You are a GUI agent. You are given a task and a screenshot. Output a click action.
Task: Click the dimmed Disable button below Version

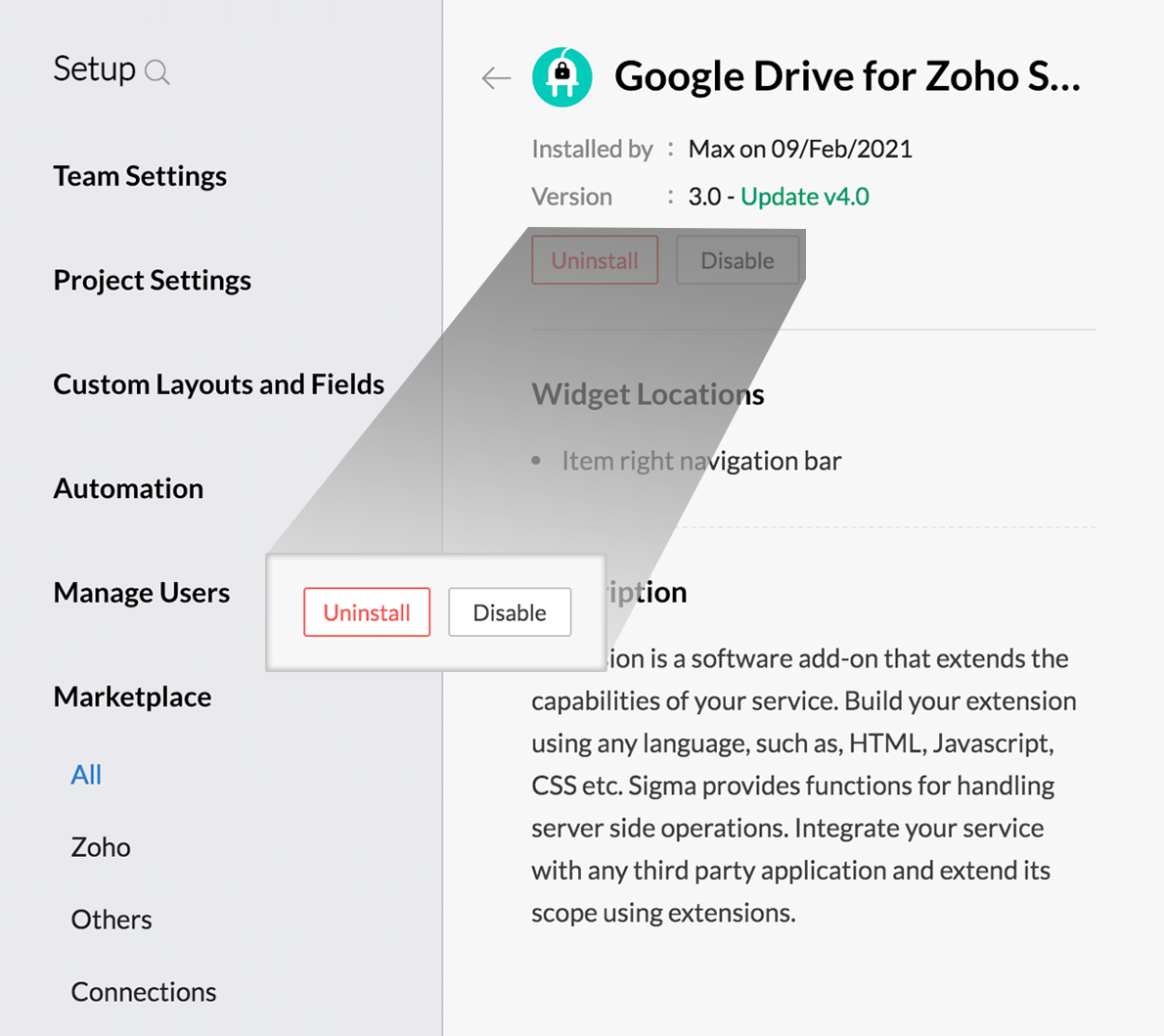pyautogui.click(x=738, y=260)
